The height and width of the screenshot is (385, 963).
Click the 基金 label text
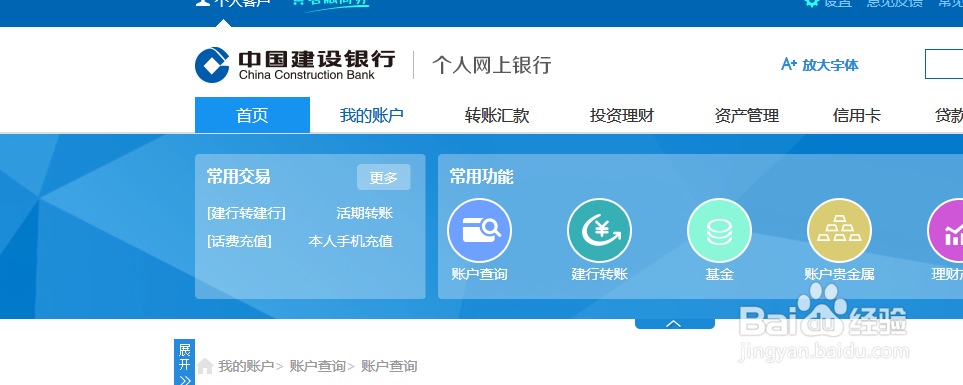click(x=719, y=274)
